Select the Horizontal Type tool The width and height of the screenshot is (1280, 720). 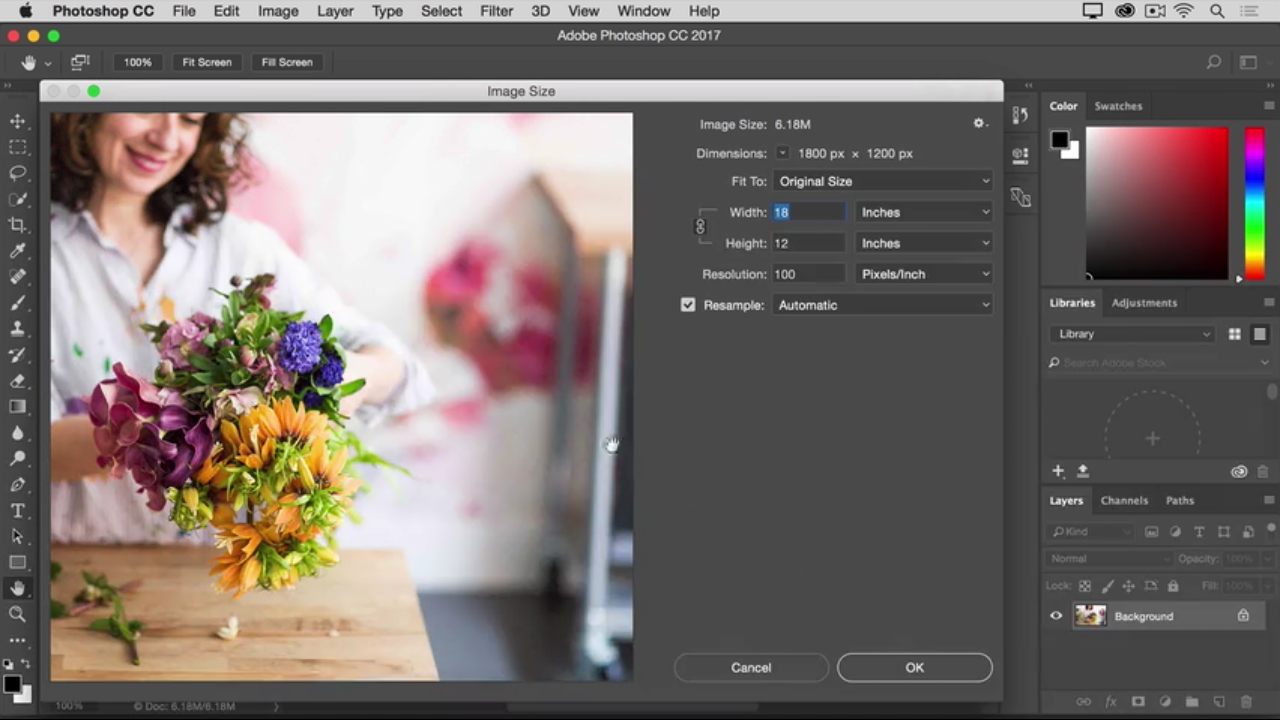[18, 511]
